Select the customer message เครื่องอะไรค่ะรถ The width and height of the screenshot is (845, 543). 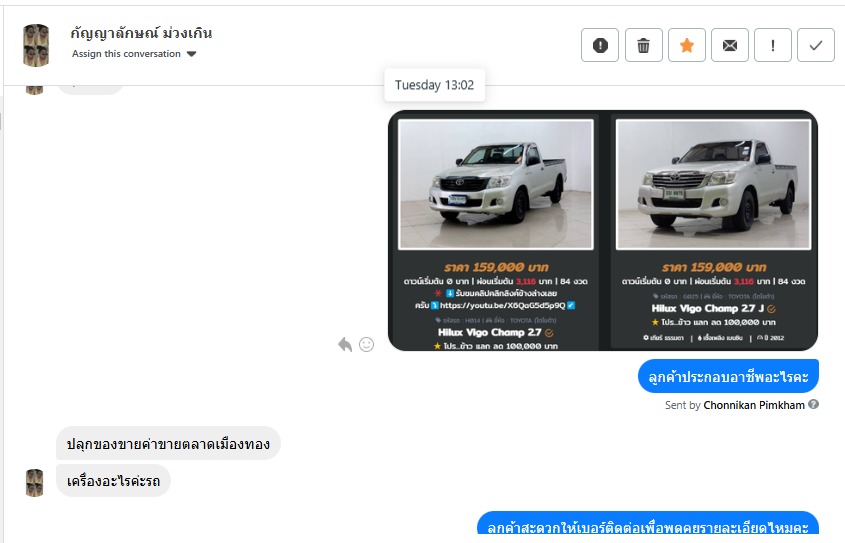113,481
